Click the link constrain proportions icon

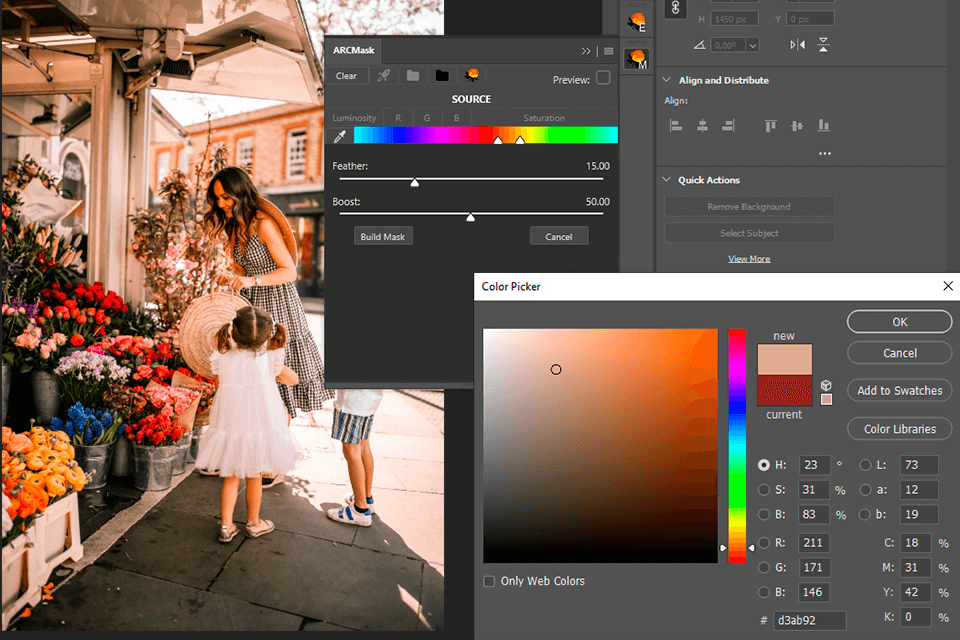point(675,8)
